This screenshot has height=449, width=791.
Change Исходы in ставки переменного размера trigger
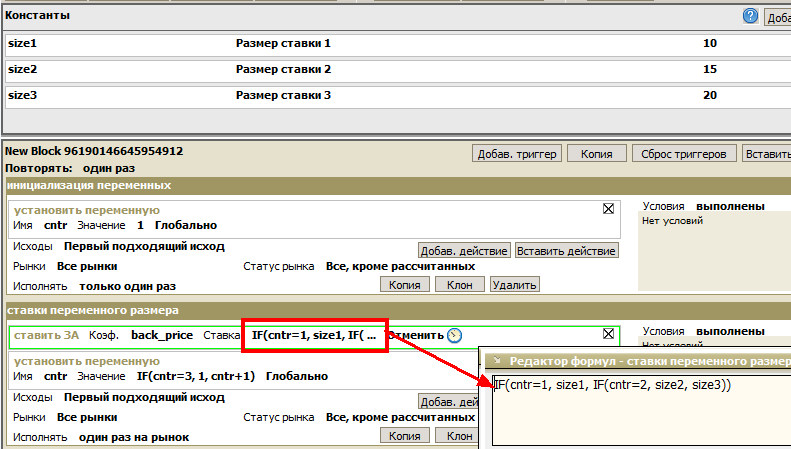[x=144, y=398]
